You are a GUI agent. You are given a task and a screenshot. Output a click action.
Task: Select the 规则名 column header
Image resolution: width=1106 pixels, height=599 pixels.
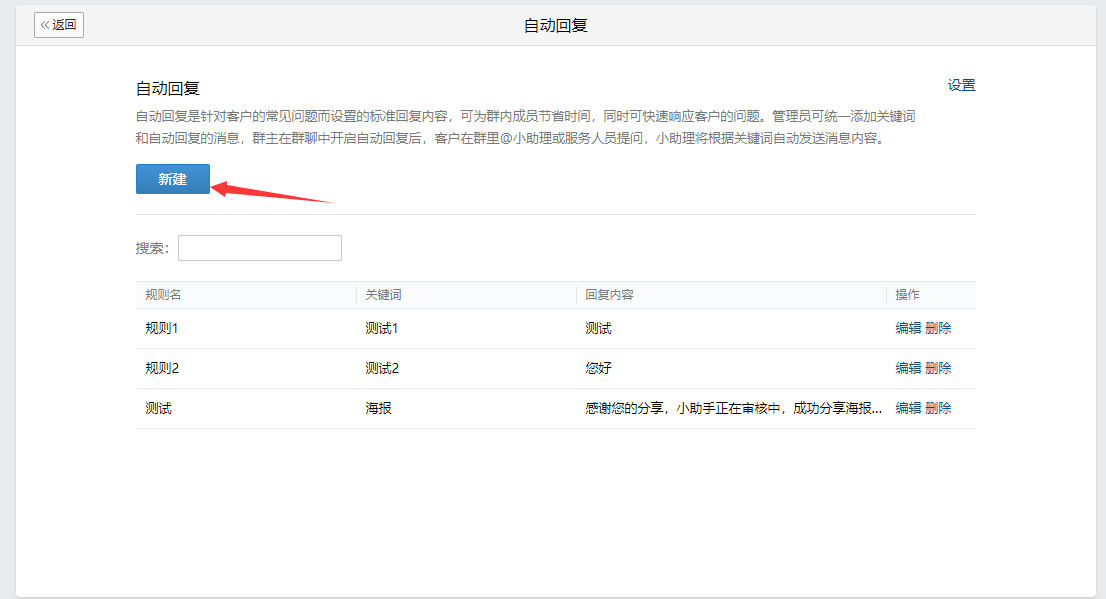[x=163, y=295]
